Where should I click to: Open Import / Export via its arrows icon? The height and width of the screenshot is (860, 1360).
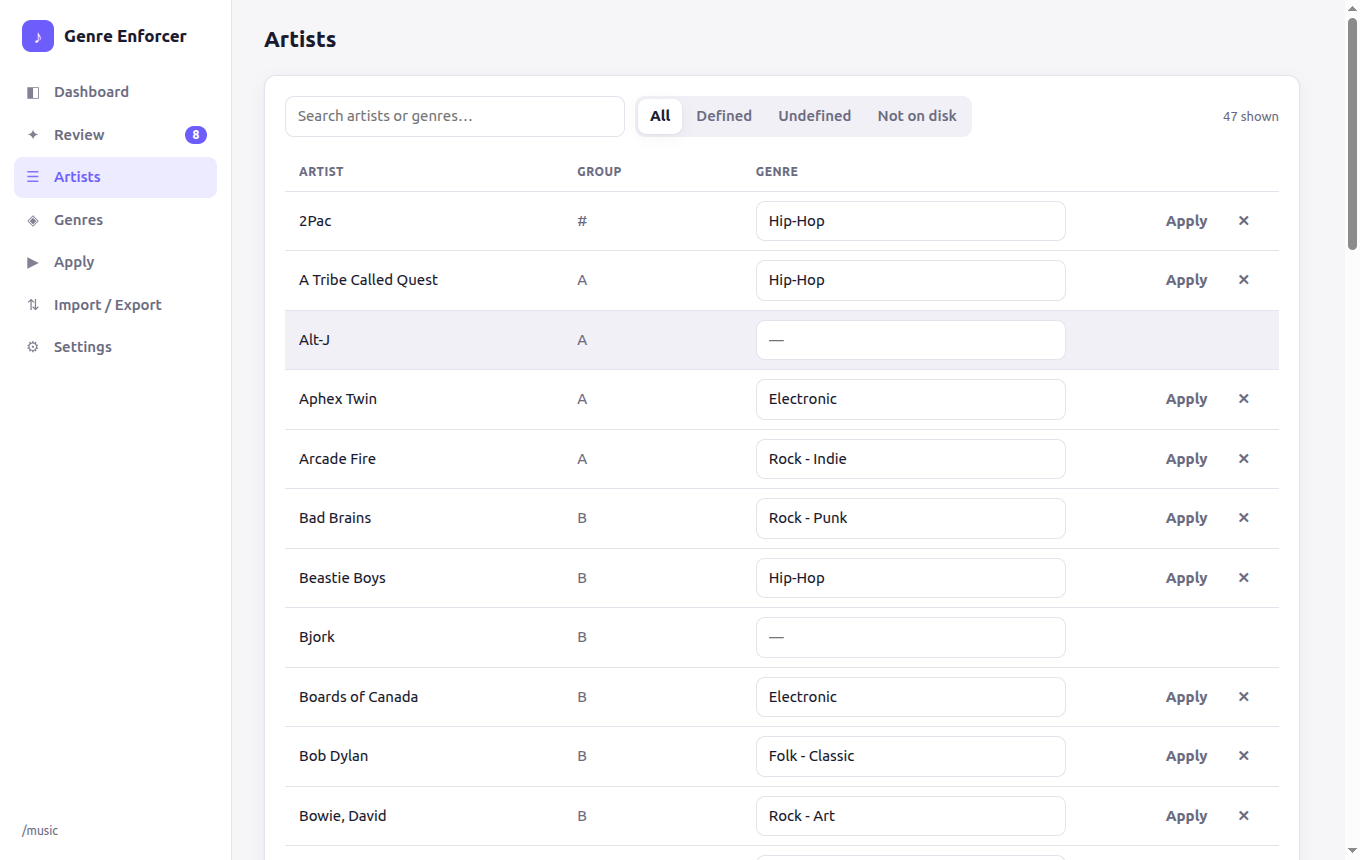[33, 305]
